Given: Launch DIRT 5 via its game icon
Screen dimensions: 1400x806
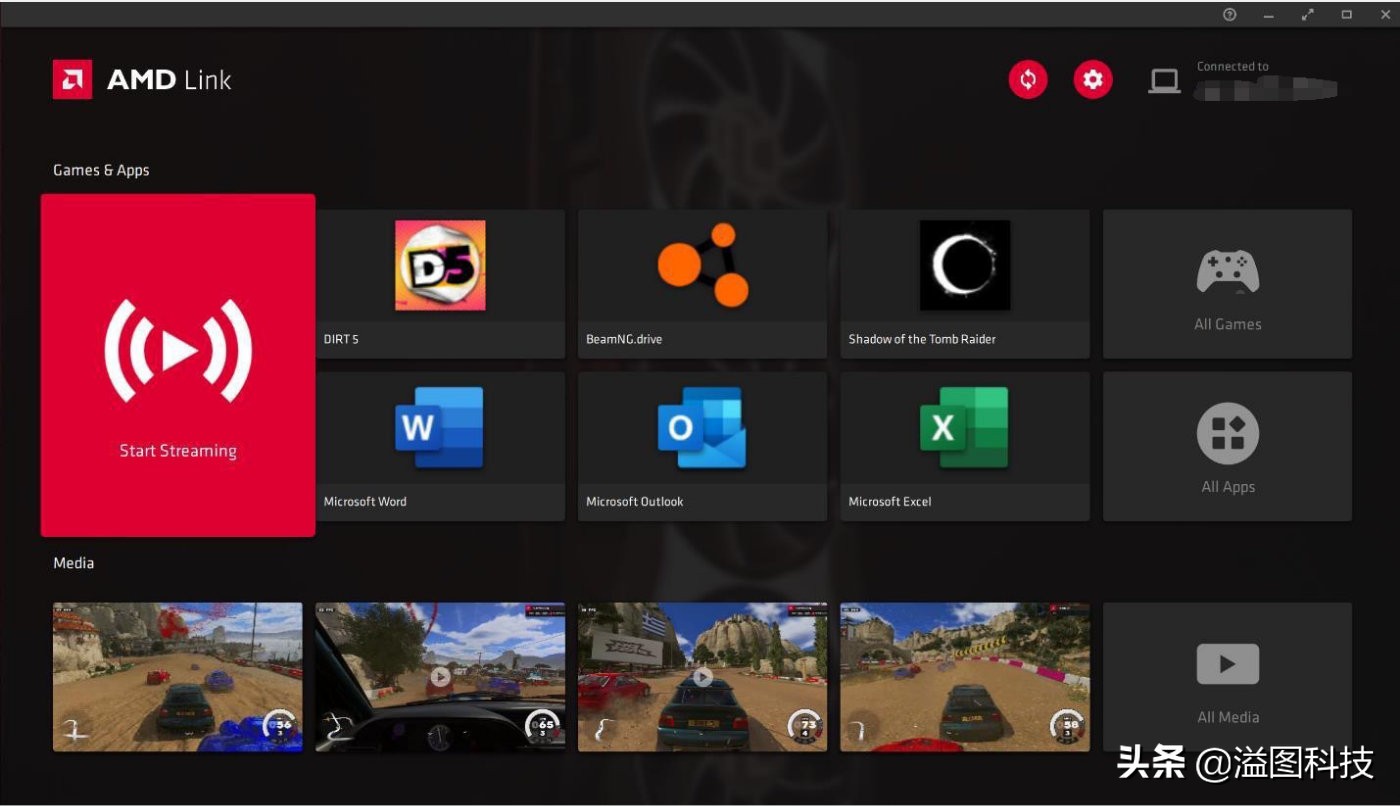Looking at the screenshot, I should coord(440,265).
